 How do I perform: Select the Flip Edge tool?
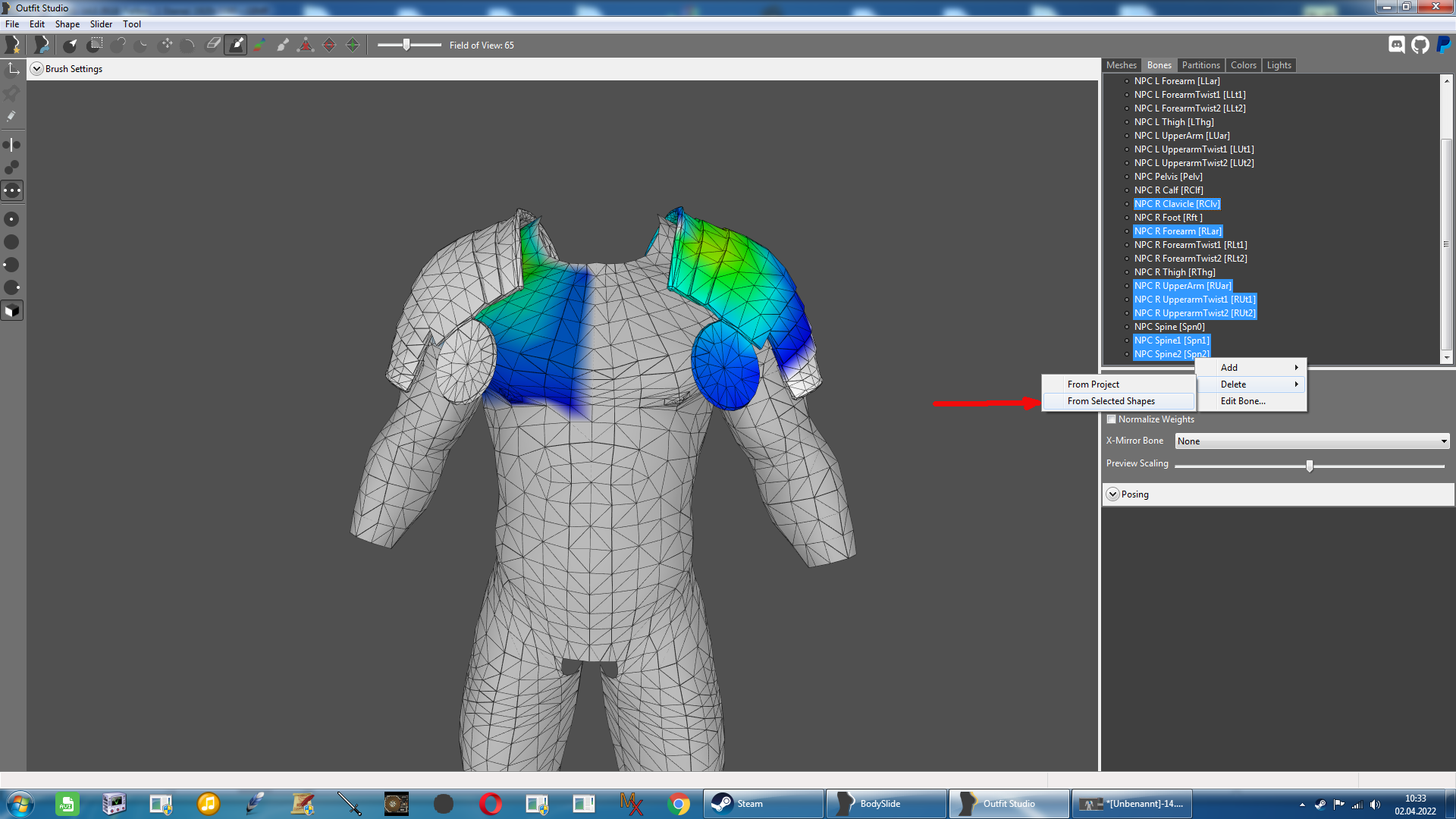point(329,45)
